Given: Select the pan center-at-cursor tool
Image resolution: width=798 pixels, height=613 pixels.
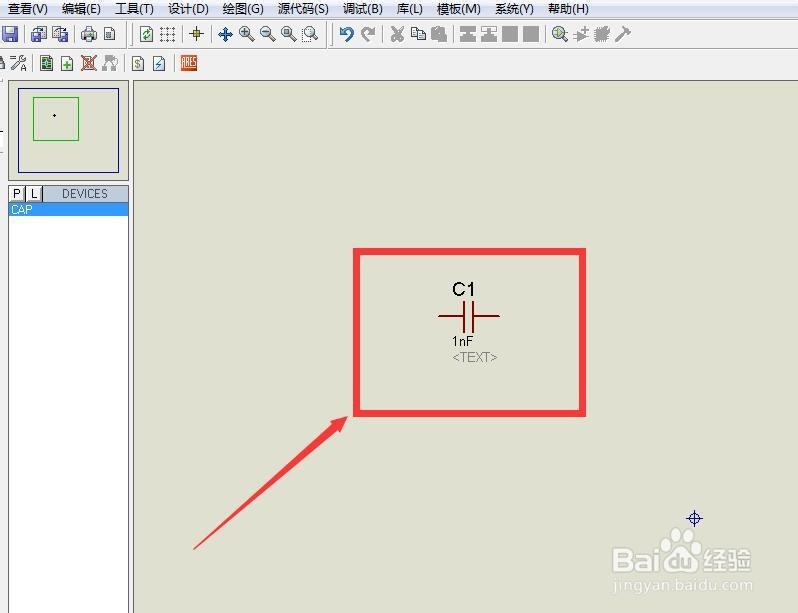Looking at the screenshot, I should [x=225, y=35].
